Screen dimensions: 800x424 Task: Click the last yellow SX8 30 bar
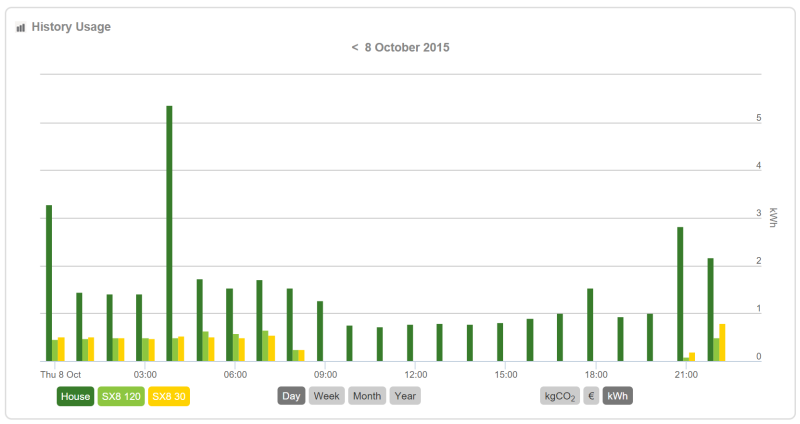722,342
